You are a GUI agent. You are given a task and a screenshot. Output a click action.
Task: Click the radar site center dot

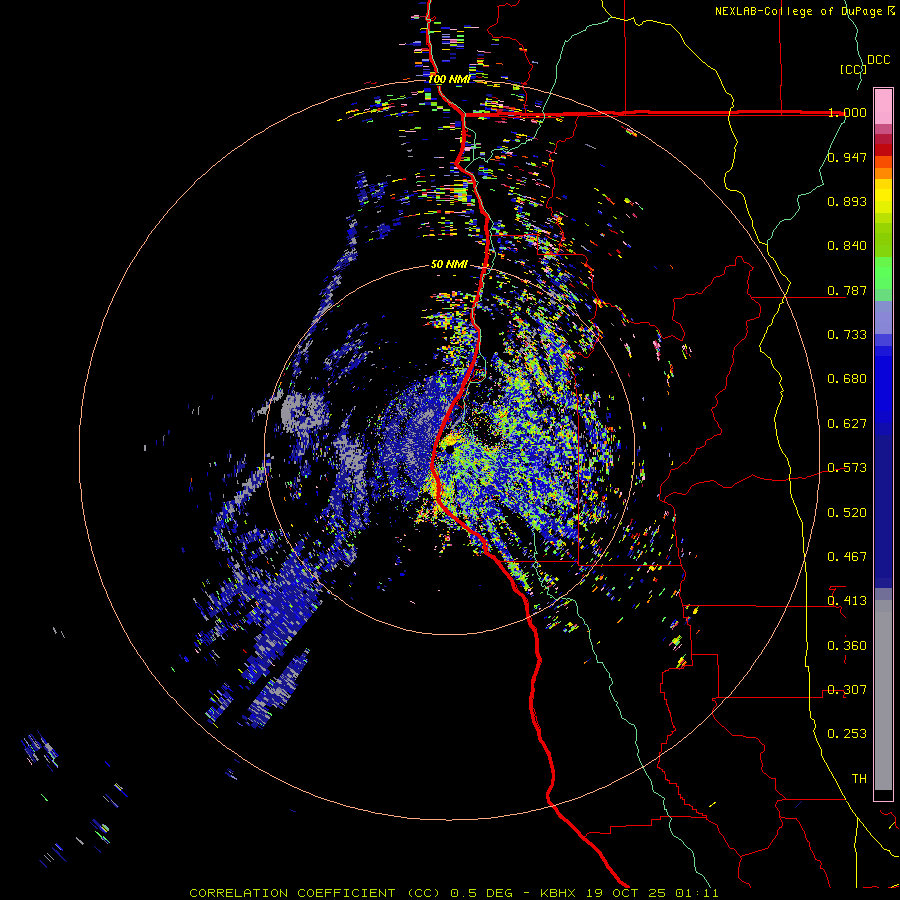(449, 449)
